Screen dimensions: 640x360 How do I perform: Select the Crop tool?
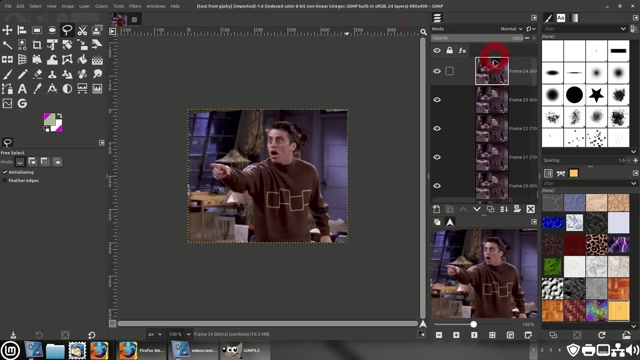37,45
